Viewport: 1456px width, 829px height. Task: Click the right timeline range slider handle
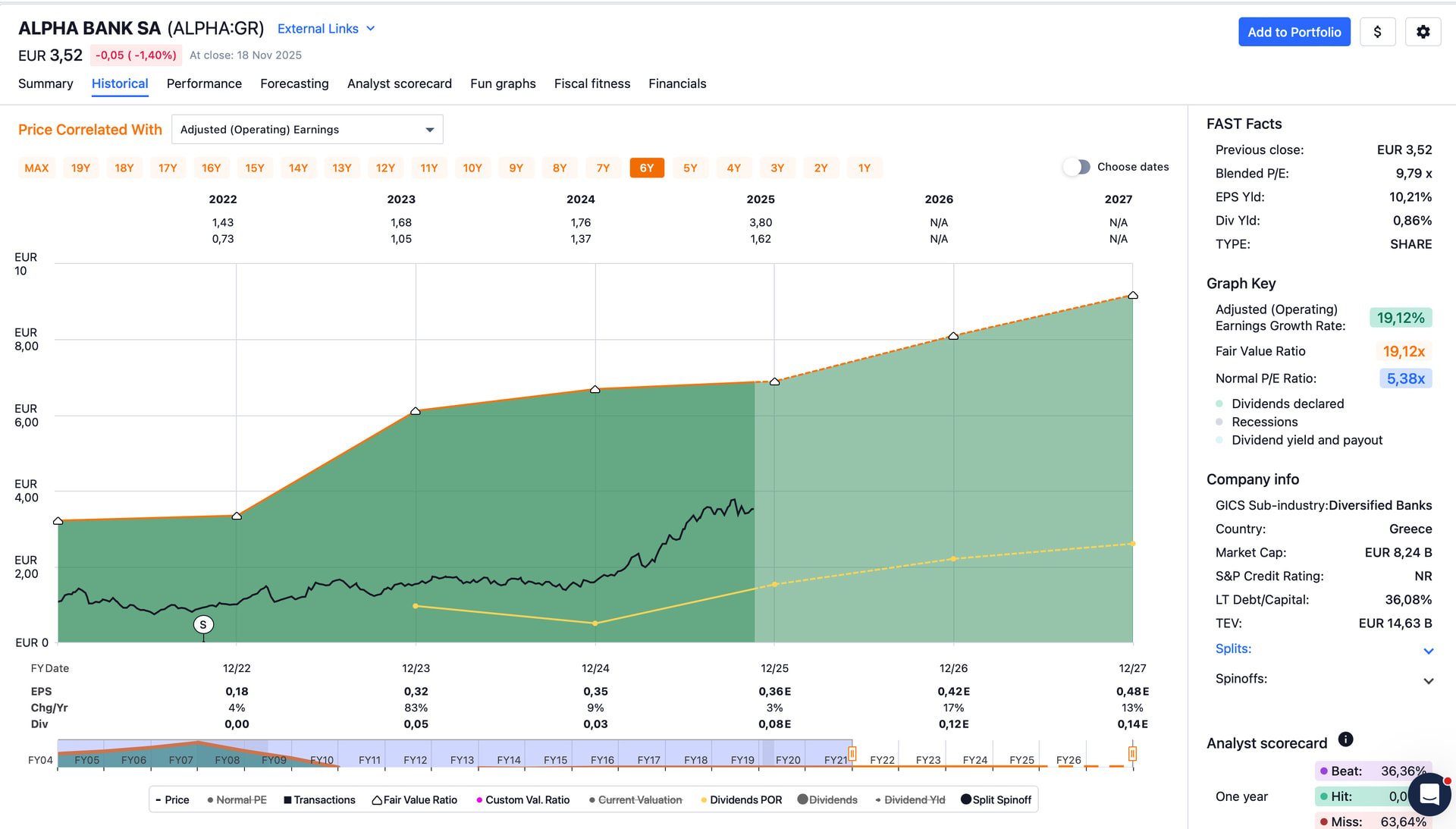coord(1132,753)
